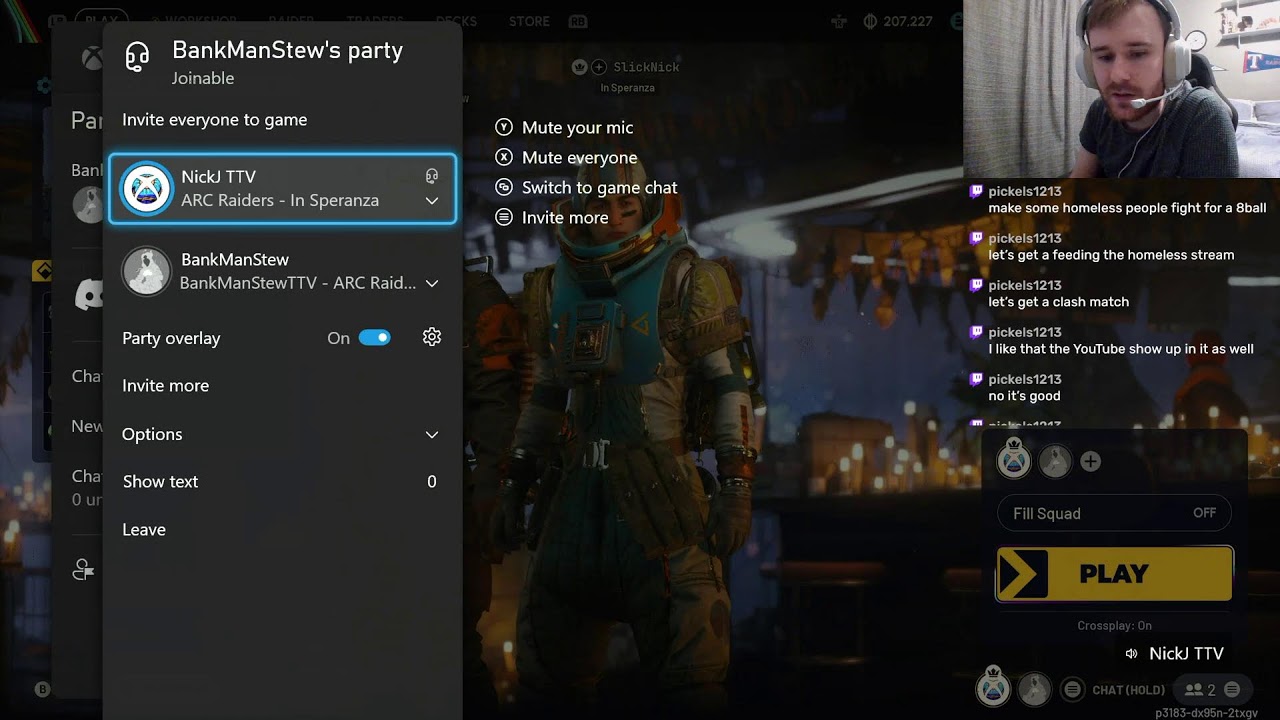The height and width of the screenshot is (720, 1280).
Task: Click the speaker icon beside NickJ TTV overlay
Action: coord(1131,654)
